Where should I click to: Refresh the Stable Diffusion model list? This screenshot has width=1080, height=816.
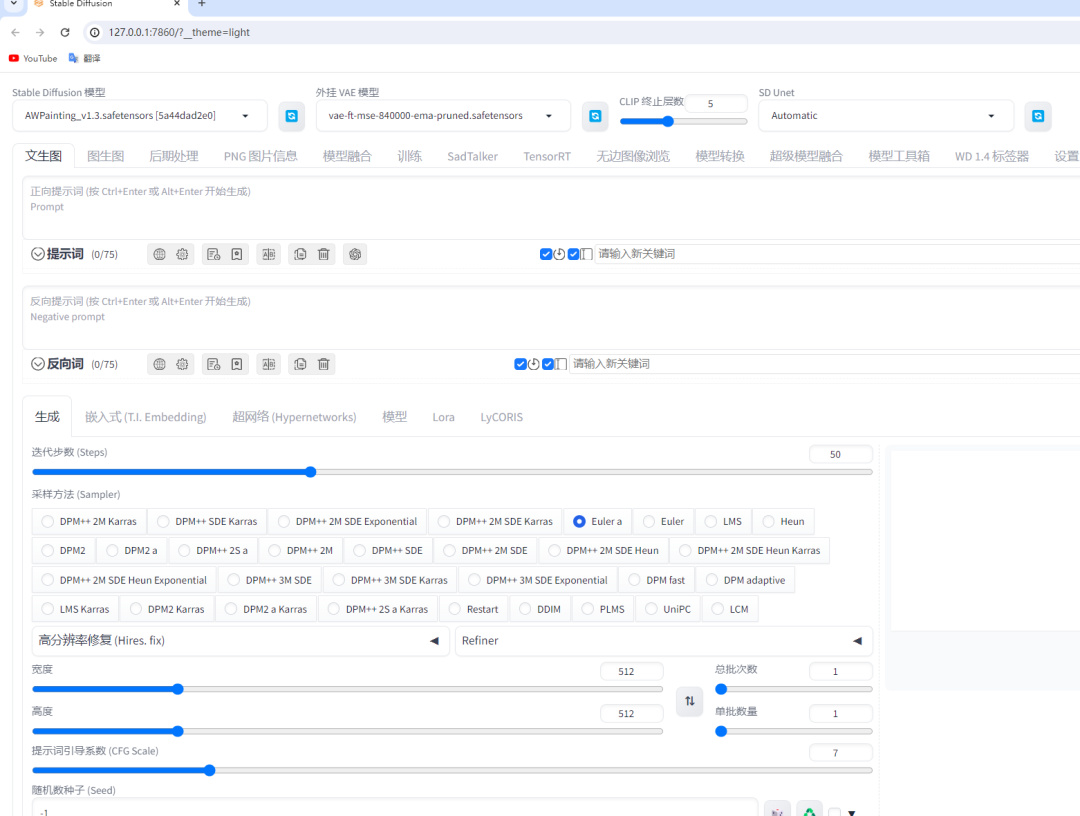pos(291,116)
